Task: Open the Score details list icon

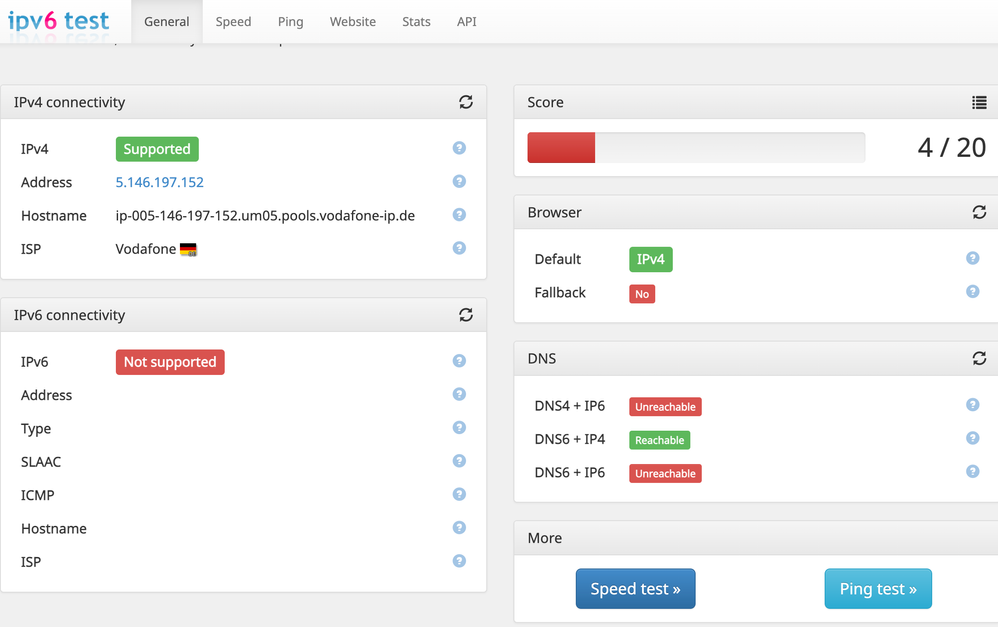Action: tap(979, 102)
